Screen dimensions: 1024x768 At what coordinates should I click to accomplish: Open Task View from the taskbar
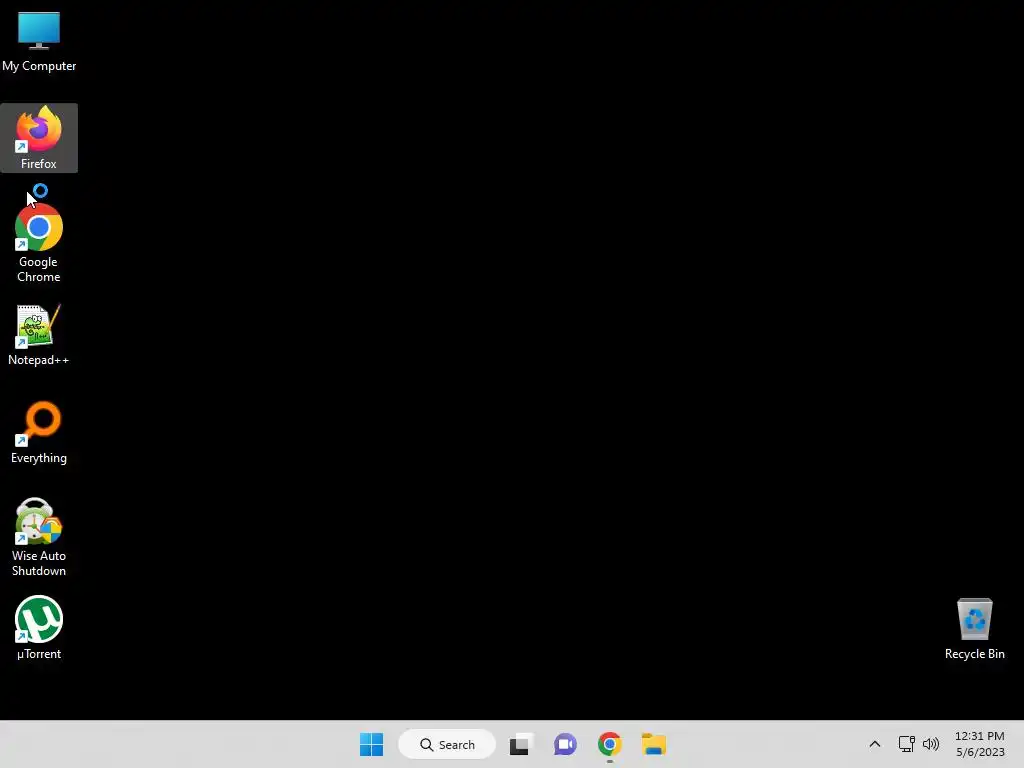(x=520, y=744)
